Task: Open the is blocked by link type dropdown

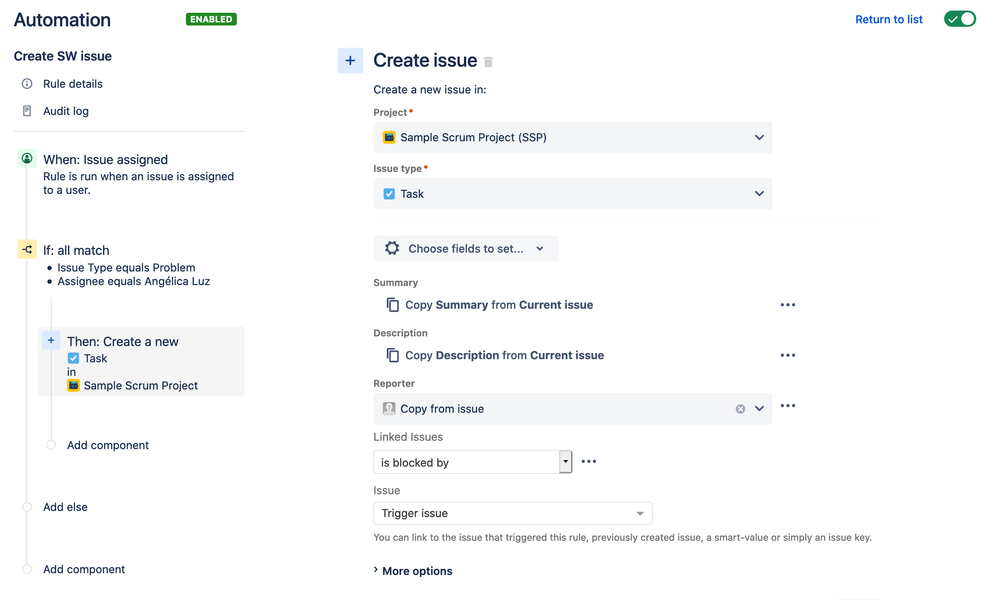Action: point(472,462)
